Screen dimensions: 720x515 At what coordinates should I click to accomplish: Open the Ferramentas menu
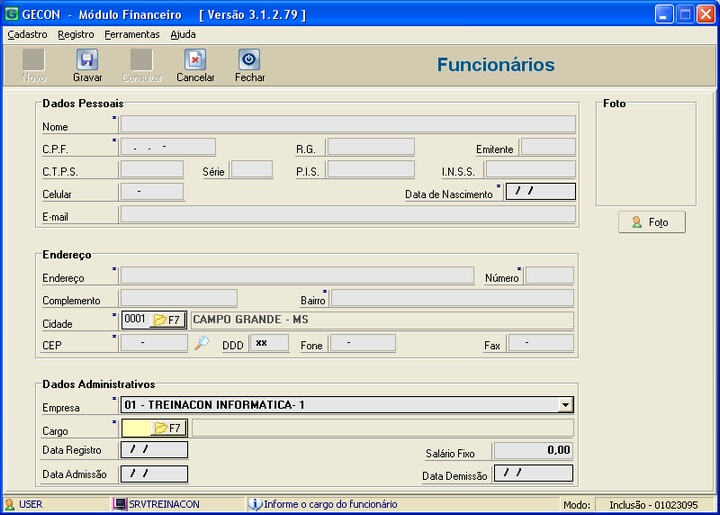pos(132,34)
